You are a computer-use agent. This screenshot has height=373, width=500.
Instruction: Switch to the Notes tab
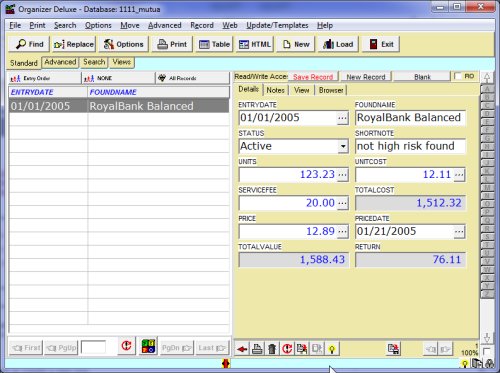275,90
